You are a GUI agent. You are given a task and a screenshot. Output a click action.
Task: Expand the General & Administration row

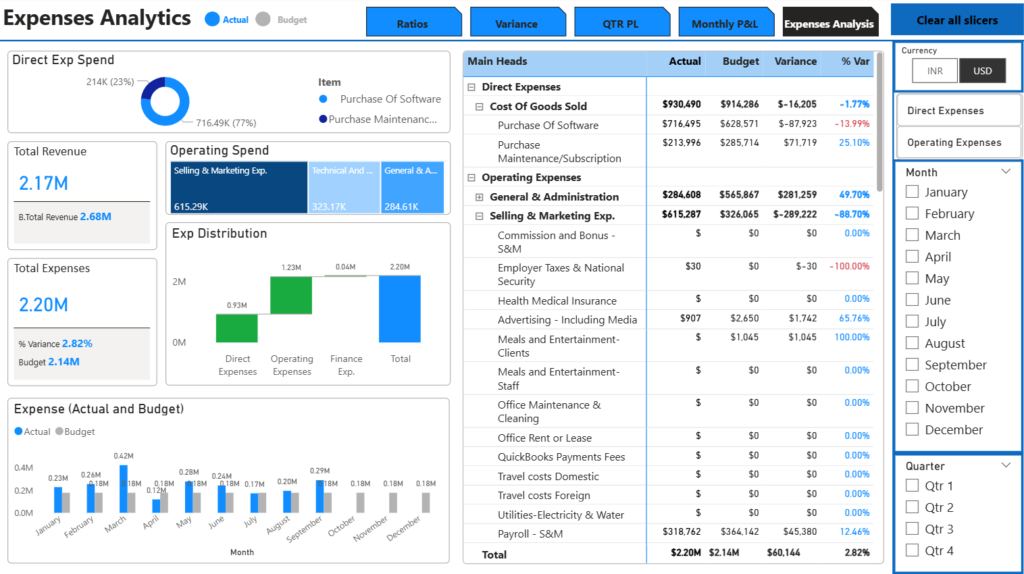click(x=480, y=197)
